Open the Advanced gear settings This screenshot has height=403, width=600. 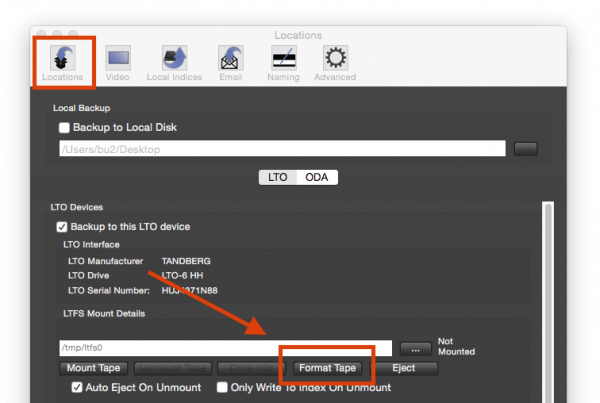pyautogui.click(x=334, y=60)
